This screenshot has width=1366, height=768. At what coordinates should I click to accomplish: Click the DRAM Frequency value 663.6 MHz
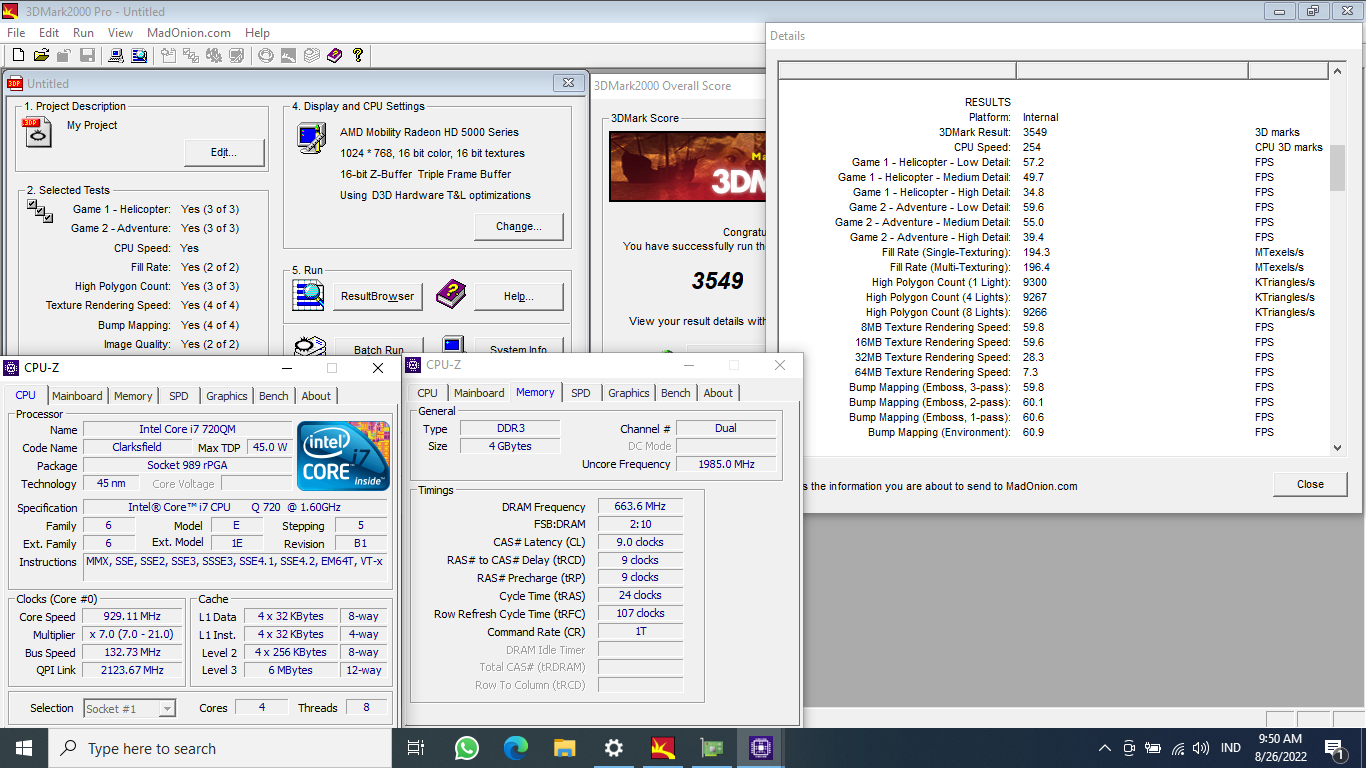pyautogui.click(x=640, y=507)
